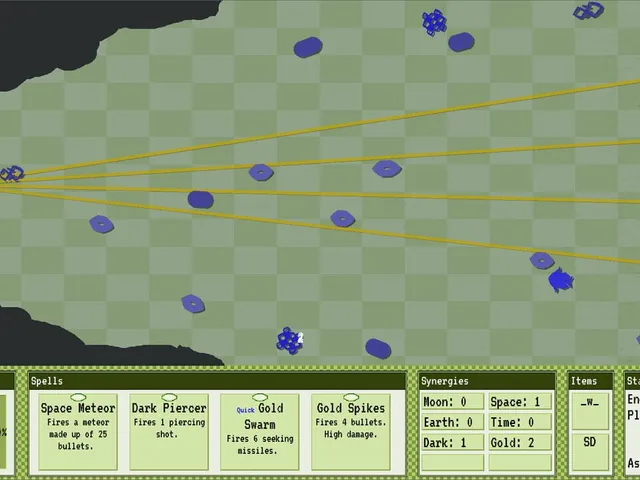Click the dark oval beside the top cluster enemy
Image resolution: width=640 pixels, height=480 pixels.
tap(461, 42)
